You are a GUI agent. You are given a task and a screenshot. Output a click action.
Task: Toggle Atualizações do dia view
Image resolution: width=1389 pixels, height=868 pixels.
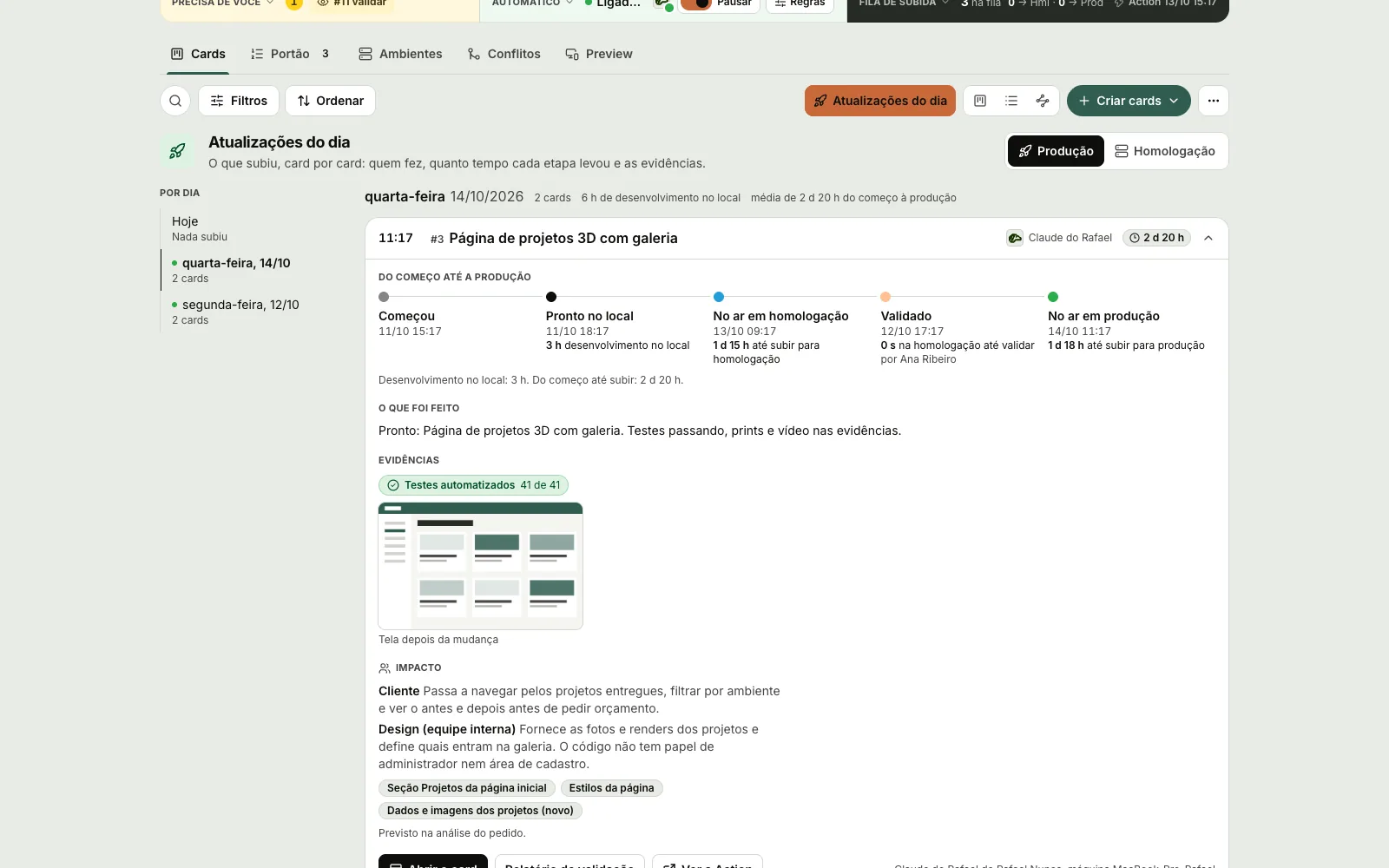(880, 101)
